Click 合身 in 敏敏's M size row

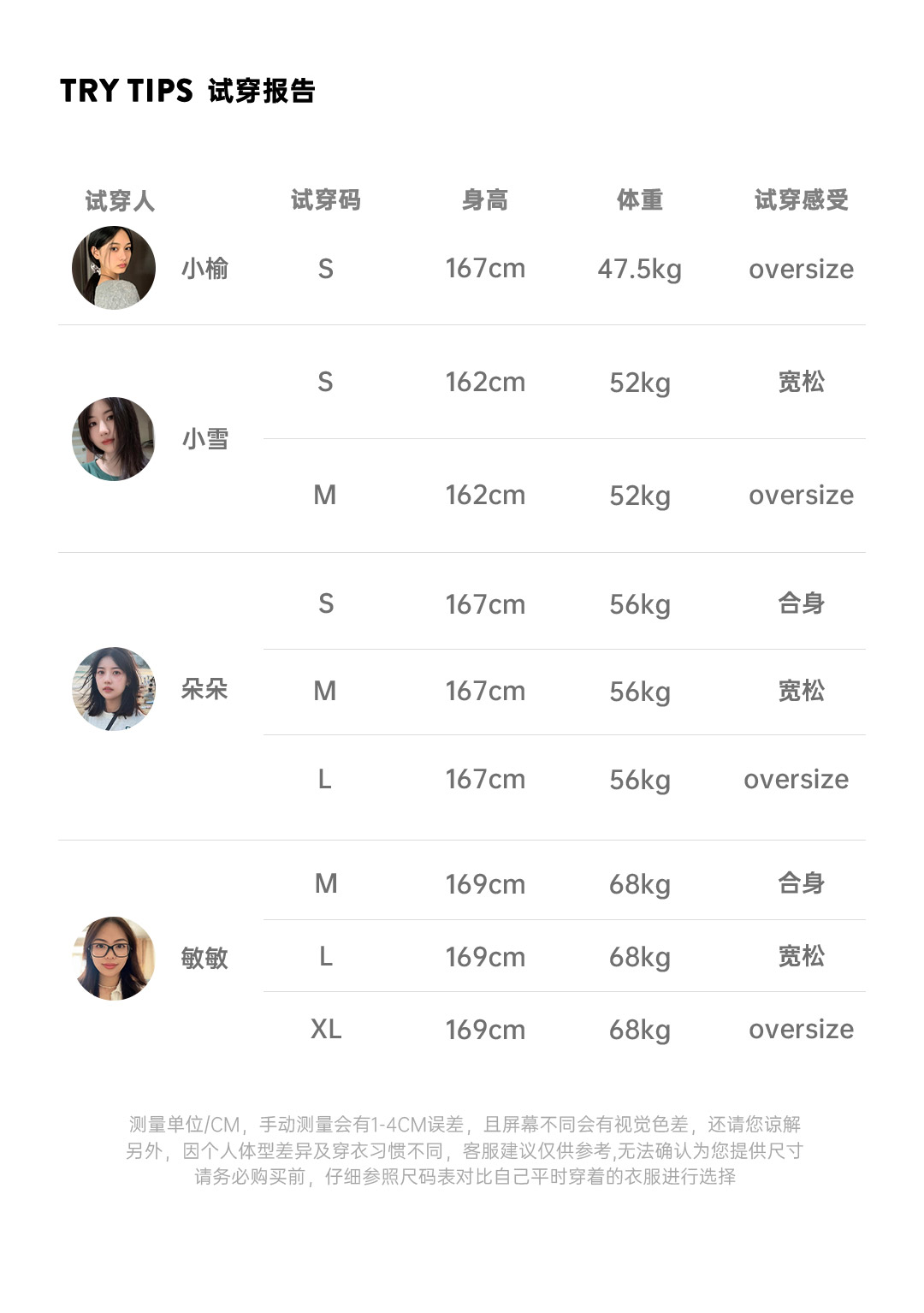point(801,883)
